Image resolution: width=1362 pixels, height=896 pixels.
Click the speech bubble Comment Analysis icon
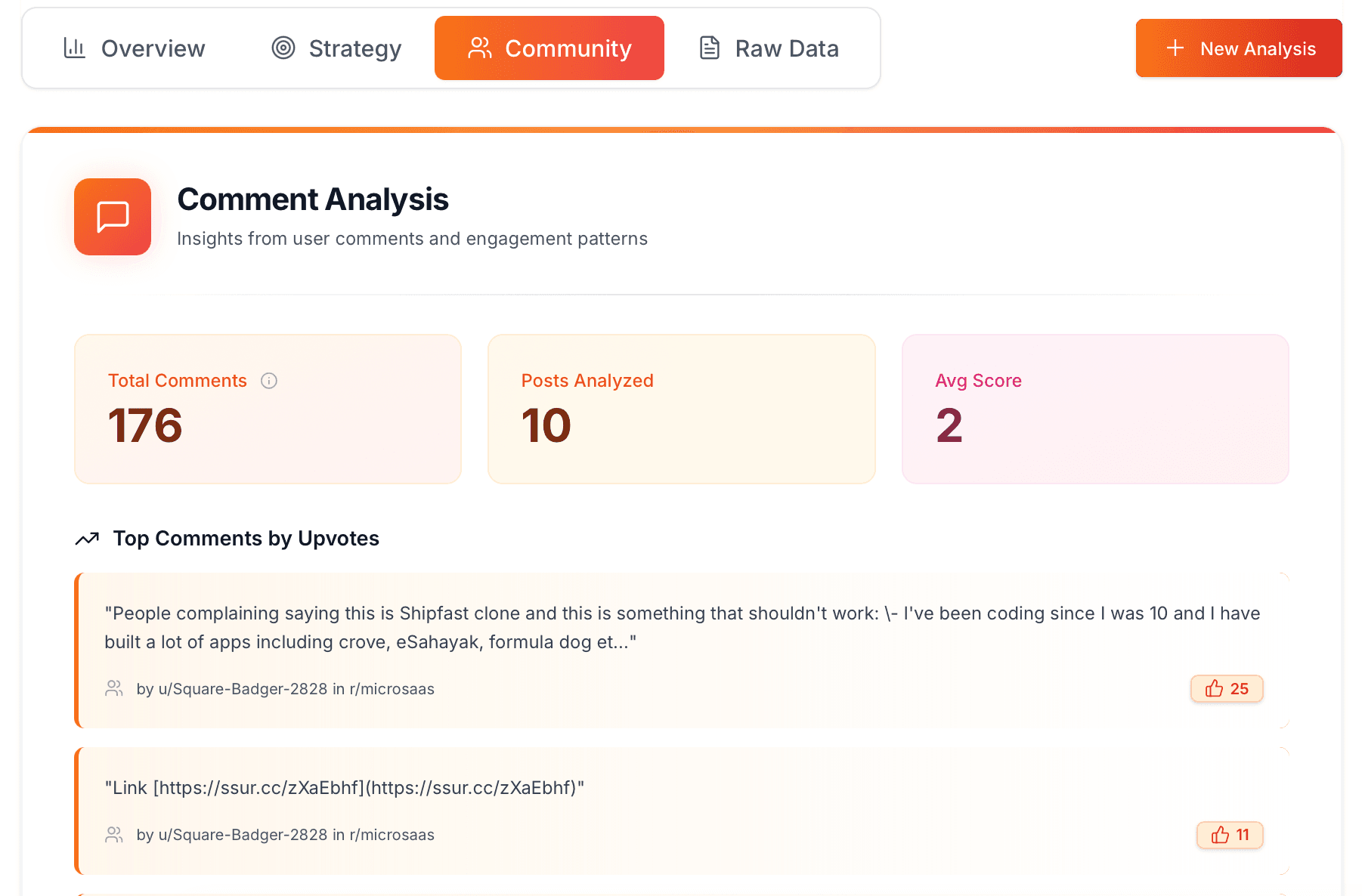pos(112,217)
